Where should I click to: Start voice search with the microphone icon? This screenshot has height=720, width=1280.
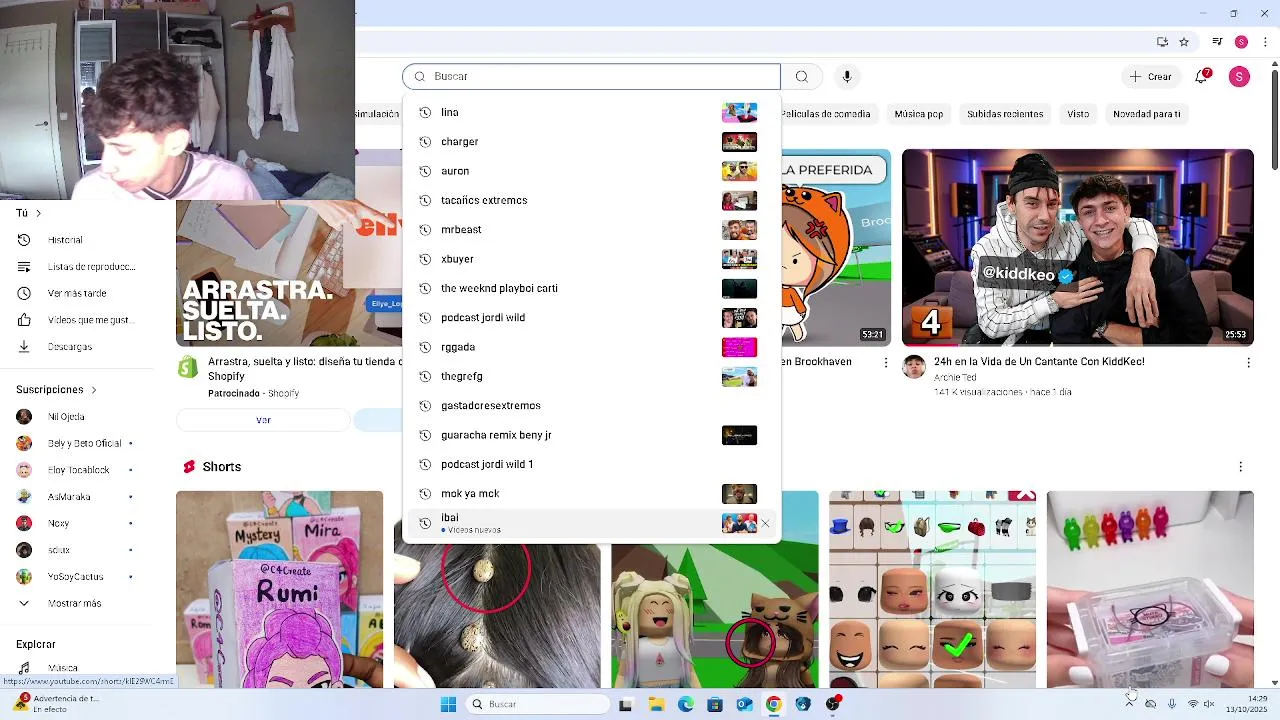pos(847,77)
